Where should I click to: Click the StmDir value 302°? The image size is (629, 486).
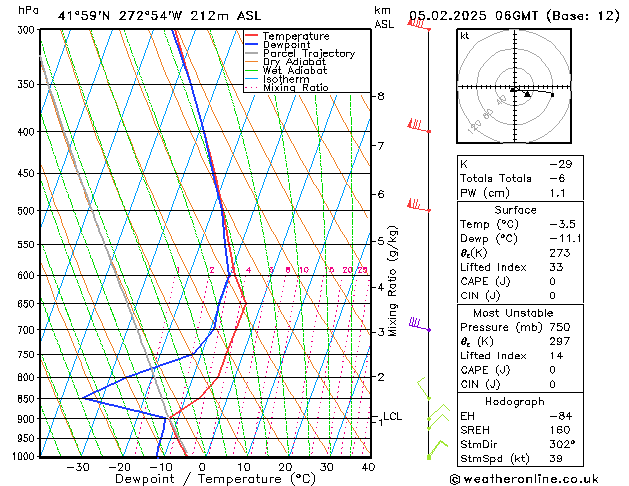pyautogui.click(x=562, y=444)
